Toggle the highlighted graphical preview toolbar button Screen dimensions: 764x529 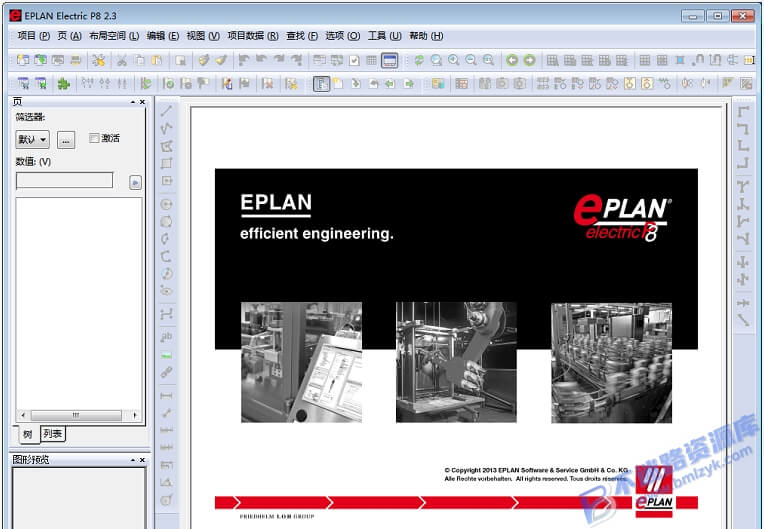389,60
